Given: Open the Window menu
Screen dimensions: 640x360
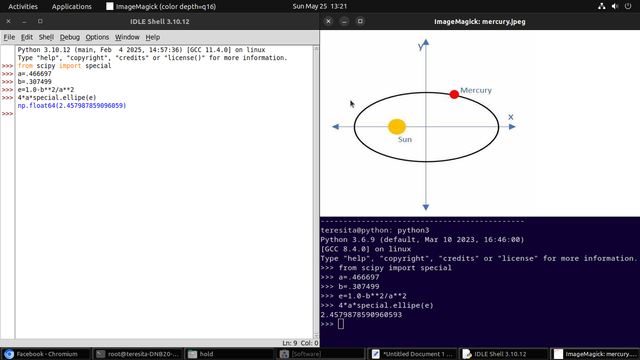Looking at the screenshot, I should point(127,37).
